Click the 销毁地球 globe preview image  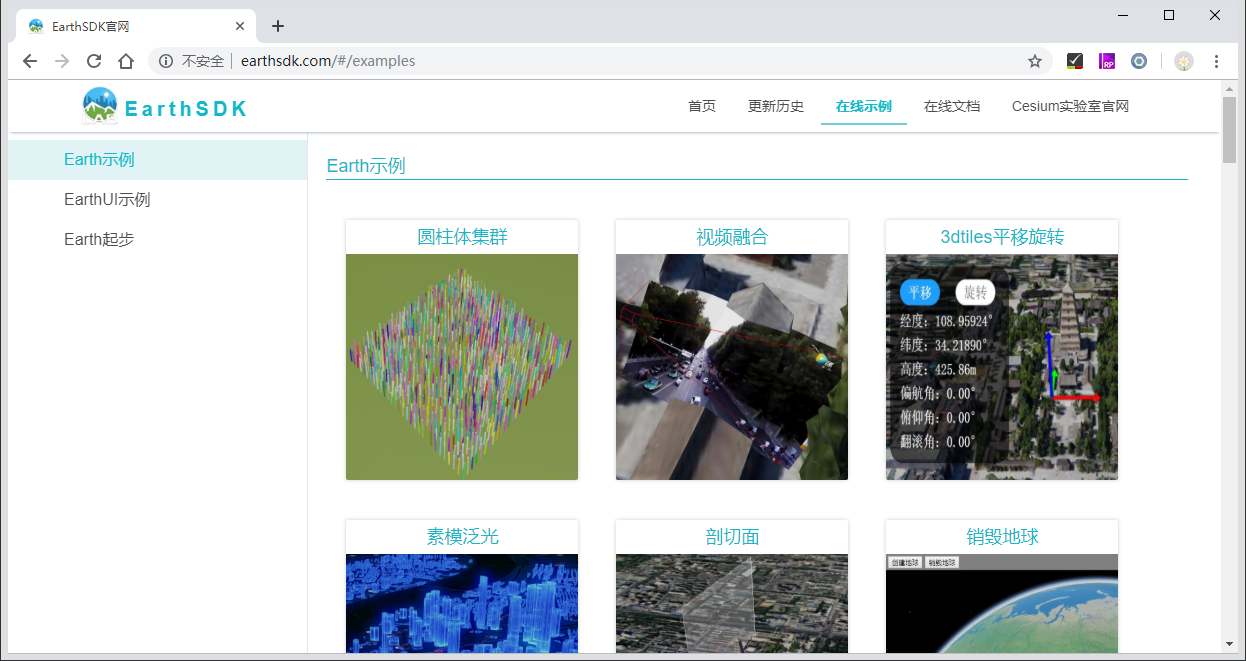[1002, 604]
